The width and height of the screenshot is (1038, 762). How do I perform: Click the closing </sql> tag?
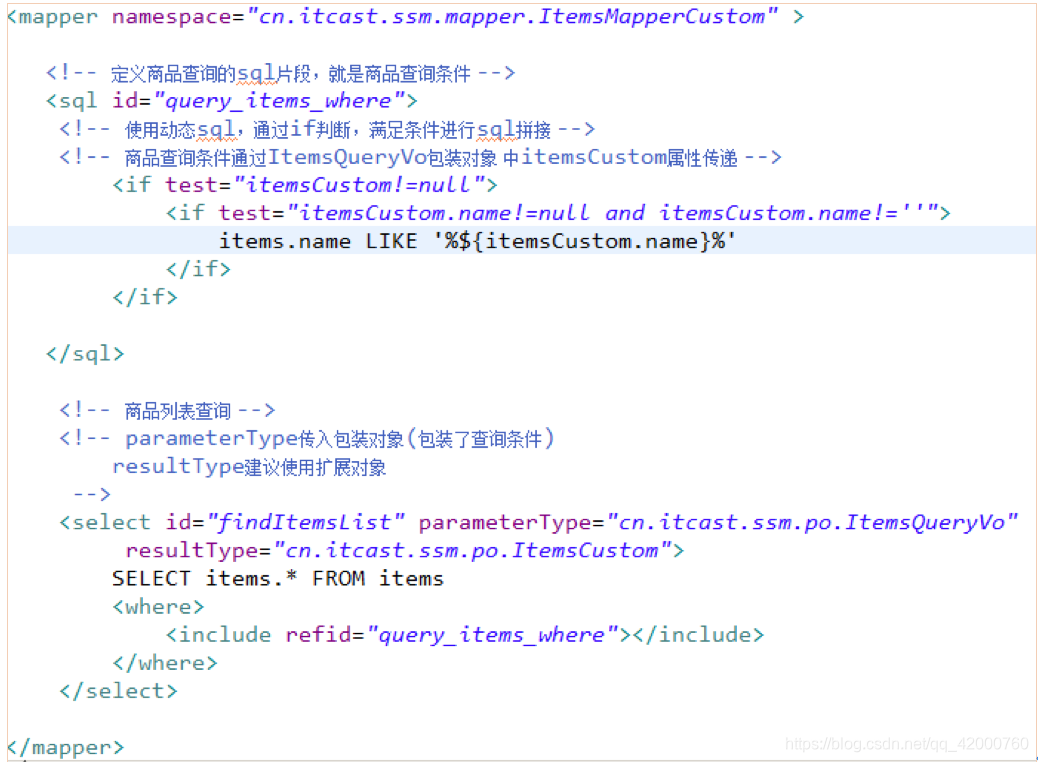(x=85, y=354)
